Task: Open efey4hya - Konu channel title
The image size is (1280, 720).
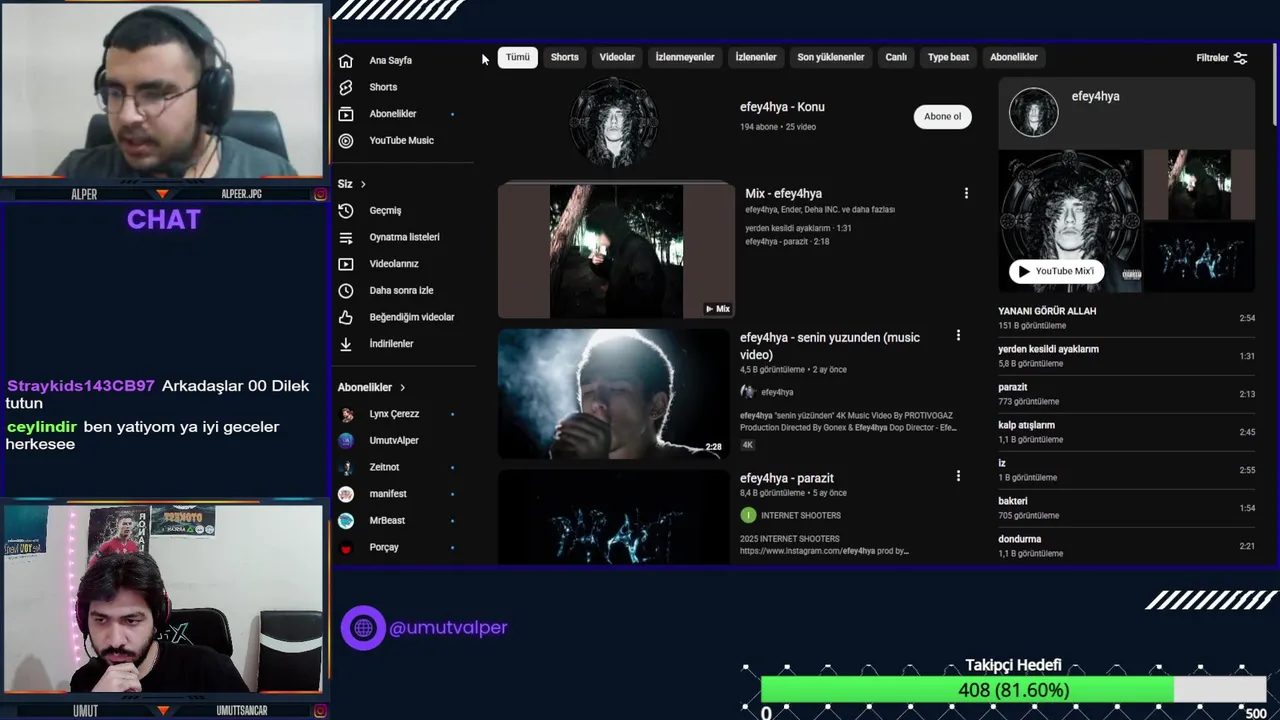Action: click(782, 107)
